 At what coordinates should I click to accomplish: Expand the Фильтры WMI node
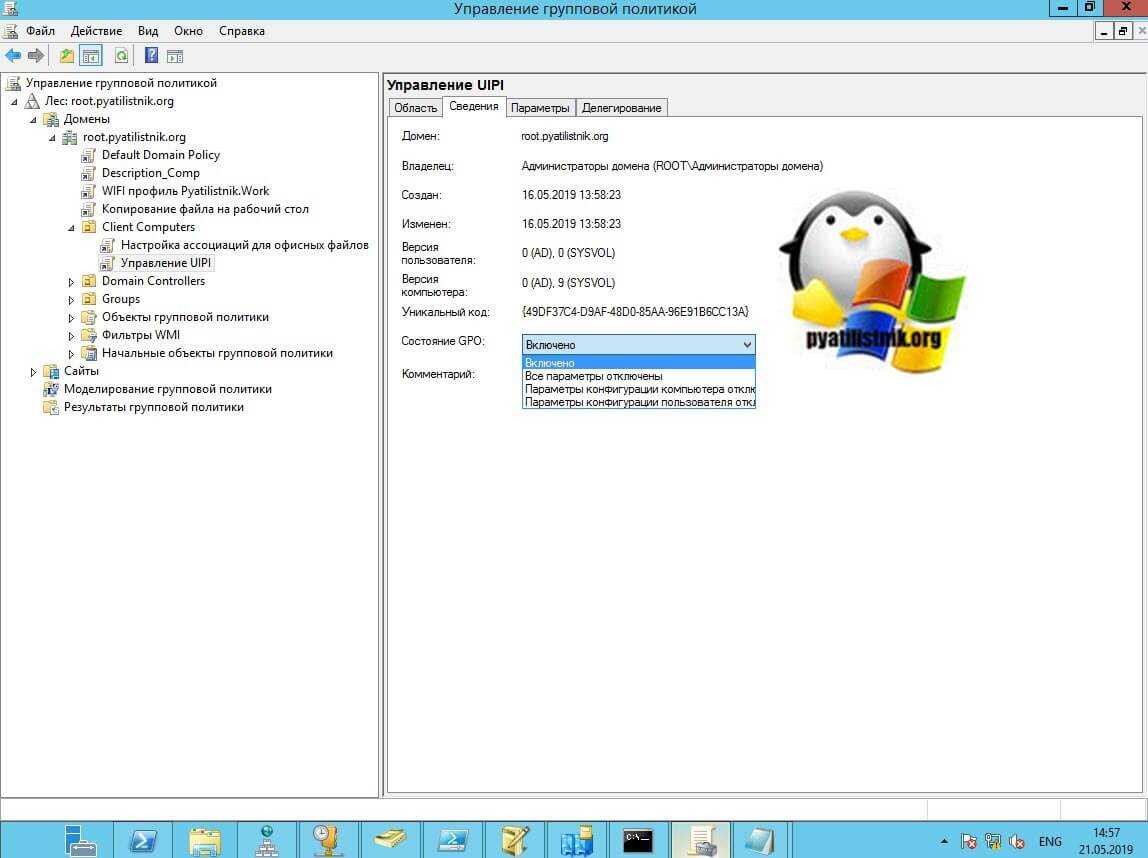pyautogui.click(x=72, y=336)
